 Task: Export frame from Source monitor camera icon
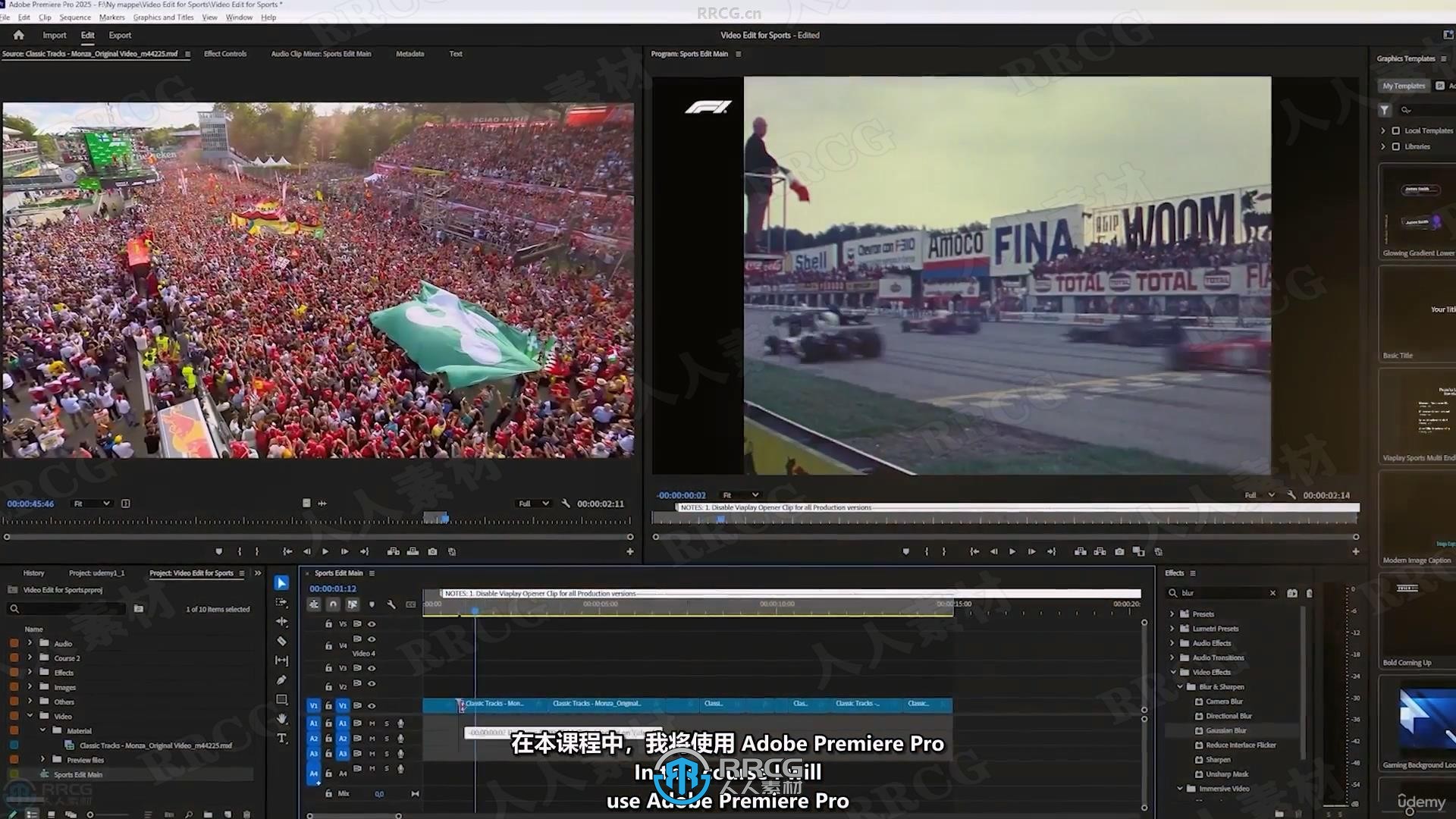point(432,551)
